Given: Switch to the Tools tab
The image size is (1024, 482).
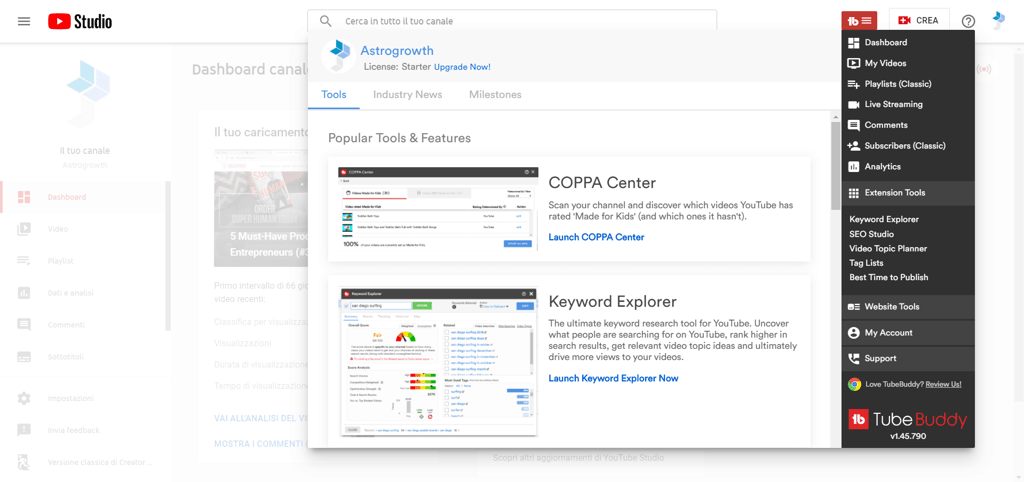Looking at the screenshot, I should pyautogui.click(x=334, y=95).
